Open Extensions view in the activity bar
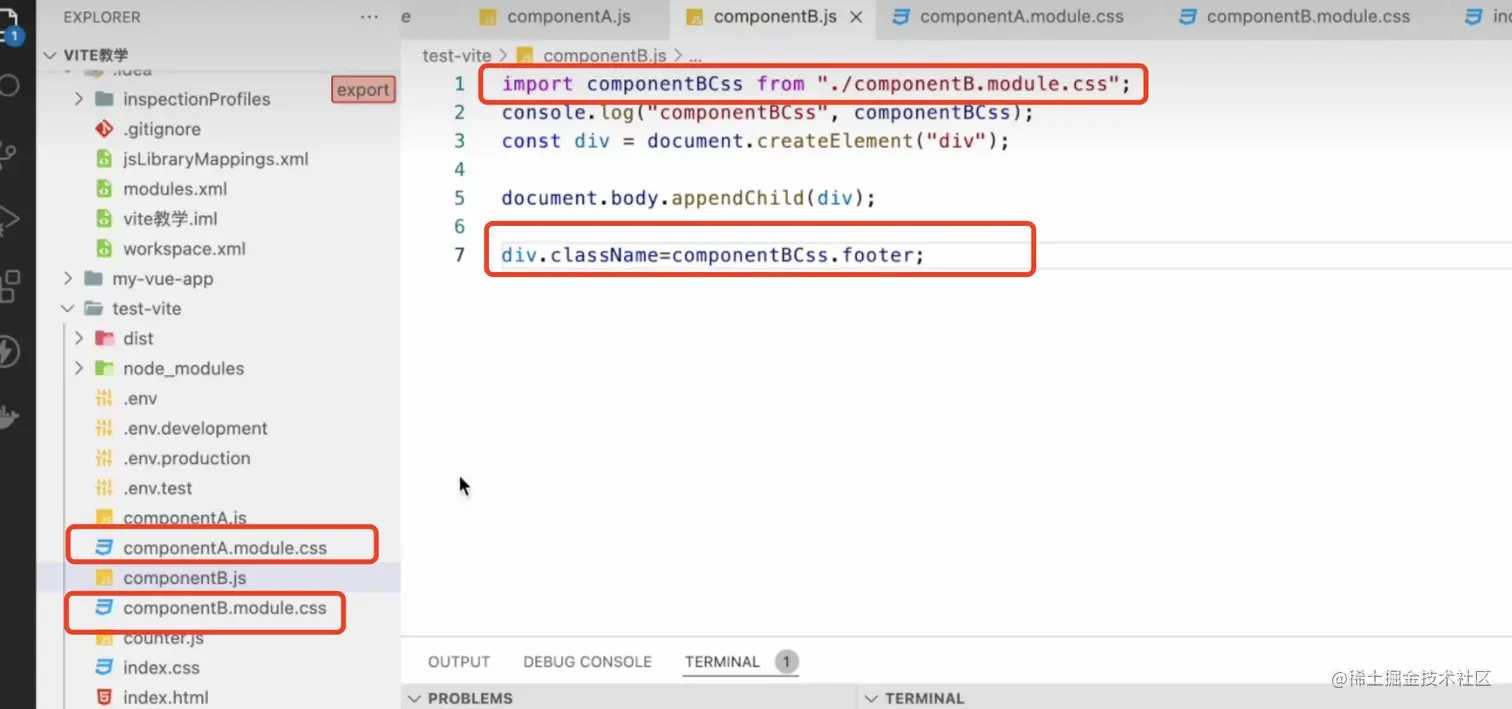The image size is (1512, 709). [9, 285]
